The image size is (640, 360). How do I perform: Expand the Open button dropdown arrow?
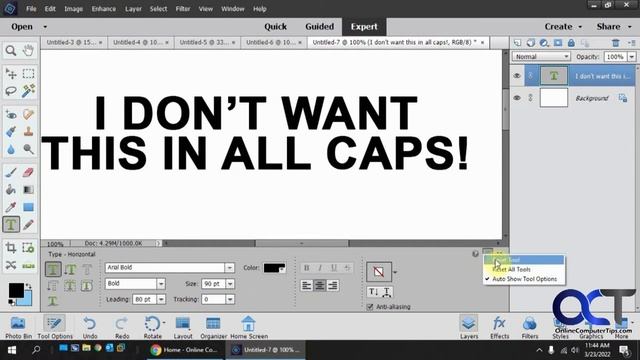pyautogui.click(x=45, y=27)
